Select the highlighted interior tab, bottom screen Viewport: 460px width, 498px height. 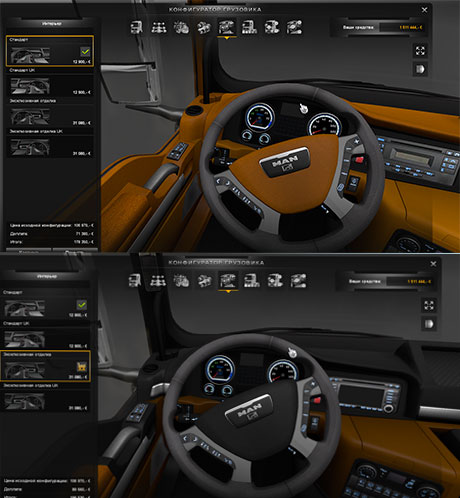pos(228,281)
